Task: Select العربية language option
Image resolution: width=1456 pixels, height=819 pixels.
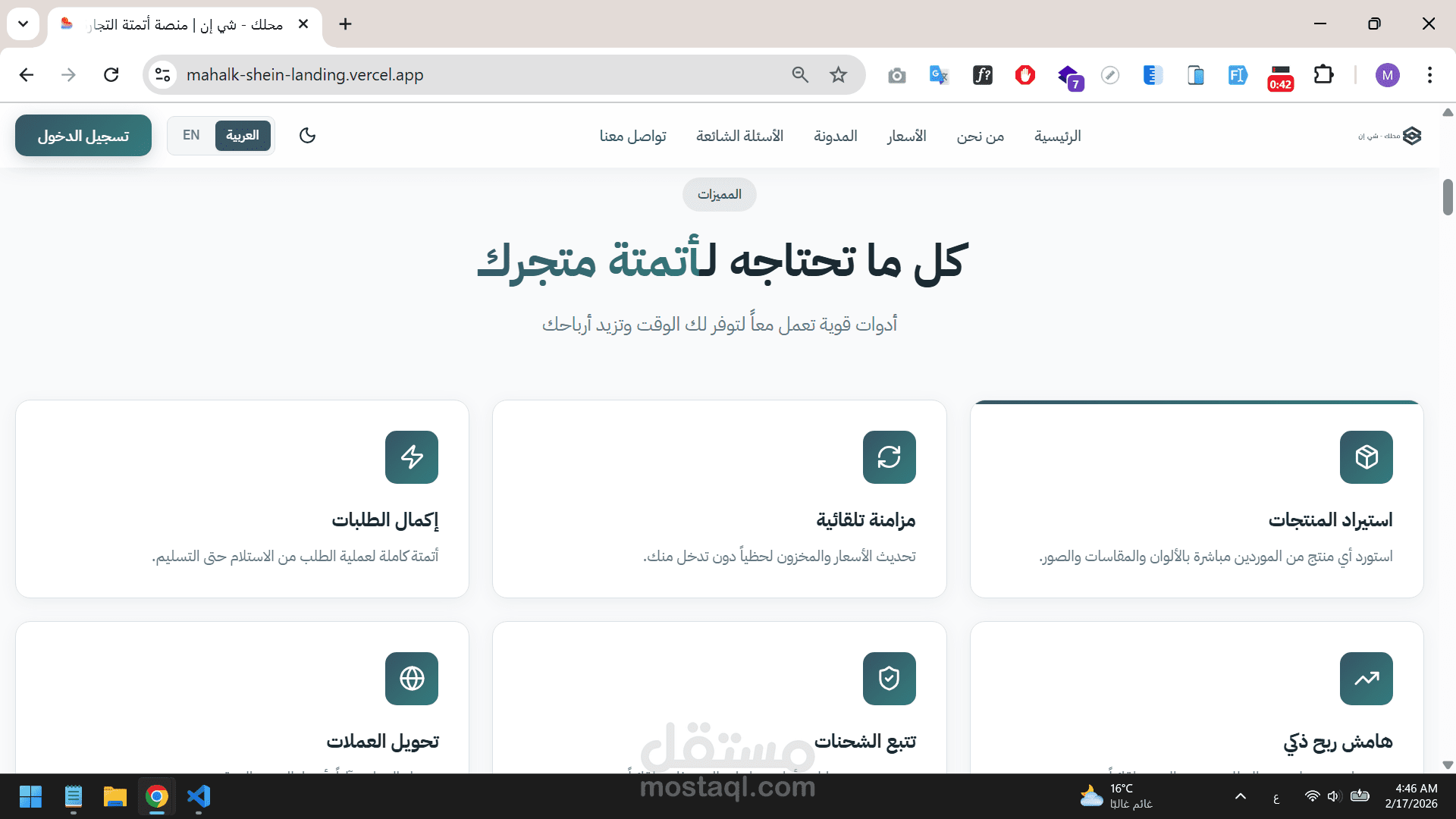Action: click(x=243, y=136)
